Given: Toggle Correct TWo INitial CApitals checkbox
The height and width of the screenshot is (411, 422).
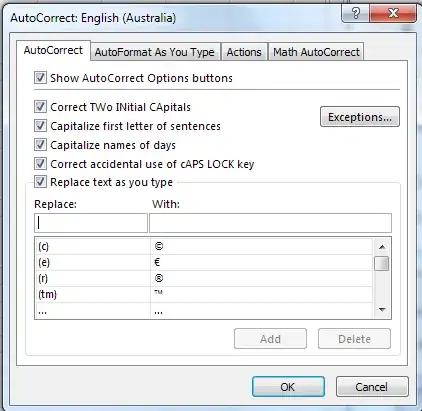Looking at the screenshot, I should click(x=40, y=107).
